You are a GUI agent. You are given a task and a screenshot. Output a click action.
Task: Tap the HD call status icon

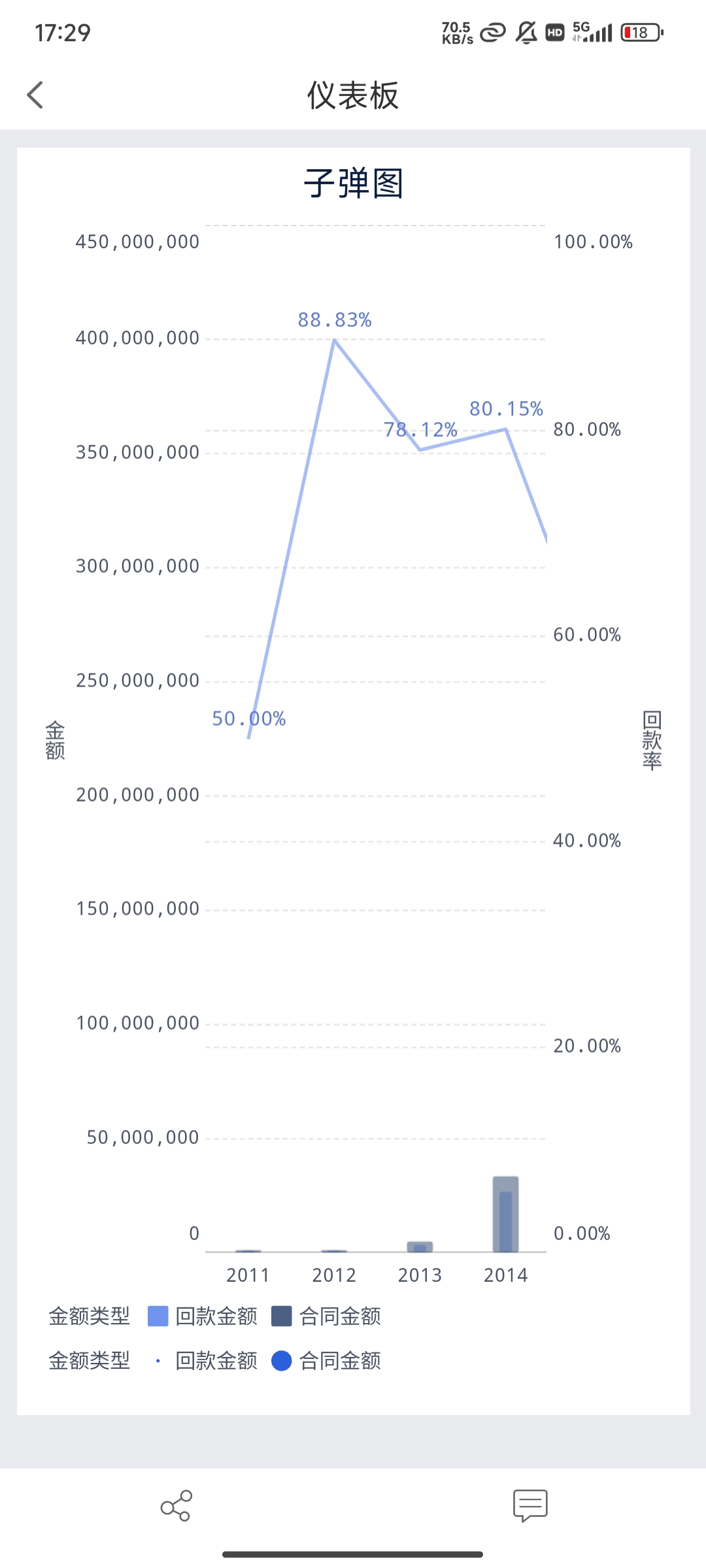coord(555,33)
